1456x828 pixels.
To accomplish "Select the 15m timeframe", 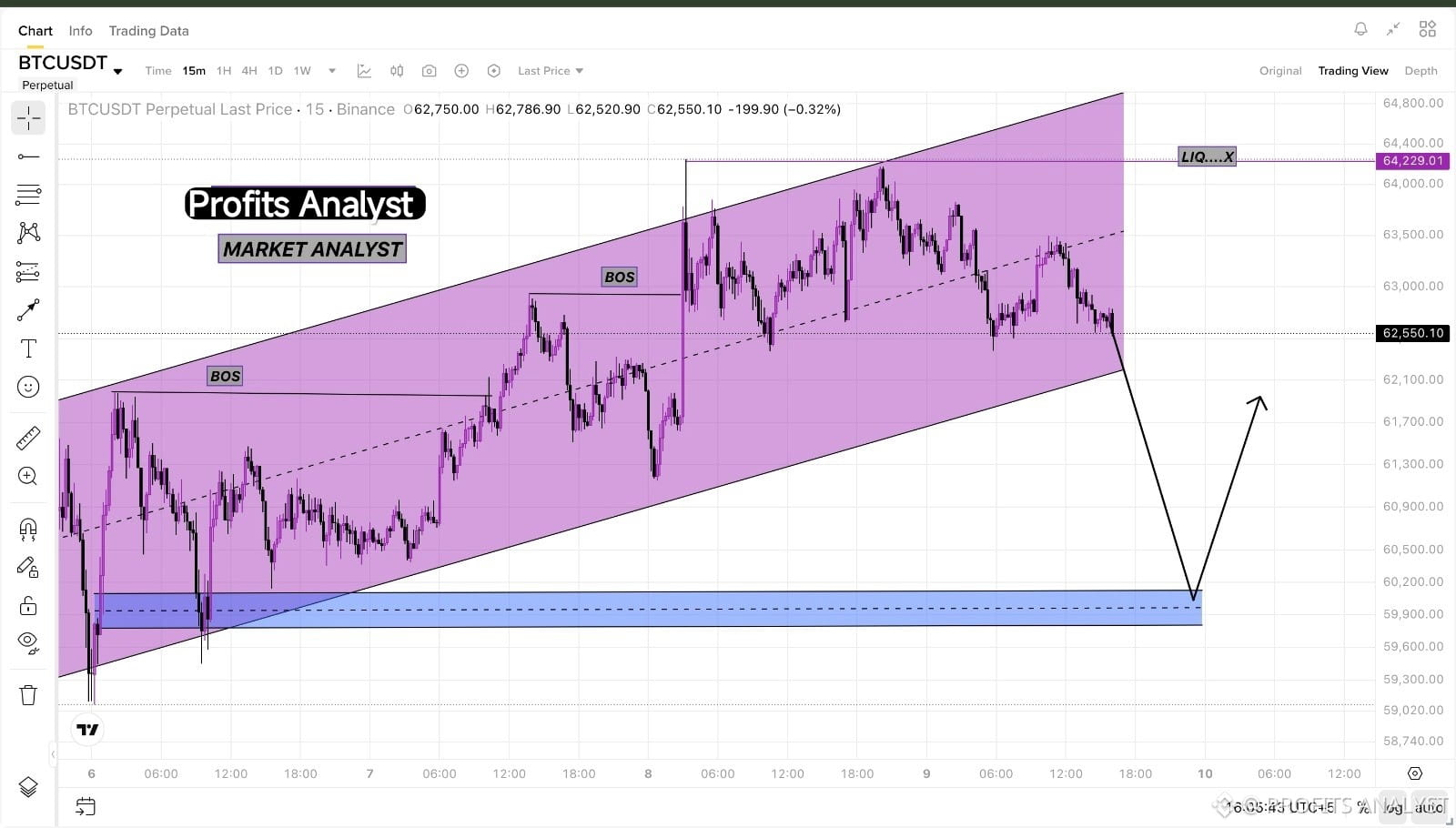I will [194, 70].
